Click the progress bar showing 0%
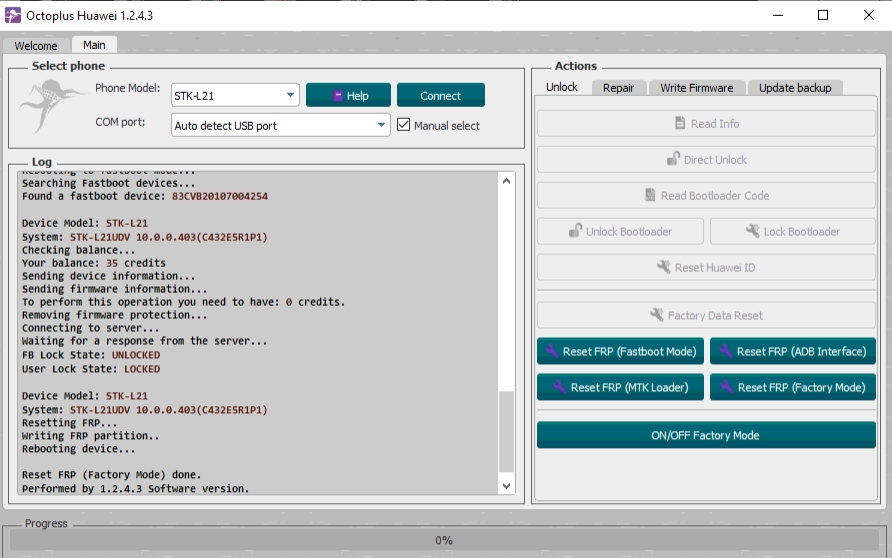The height and width of the screenshot is (558, 892). tap(444, 540)
